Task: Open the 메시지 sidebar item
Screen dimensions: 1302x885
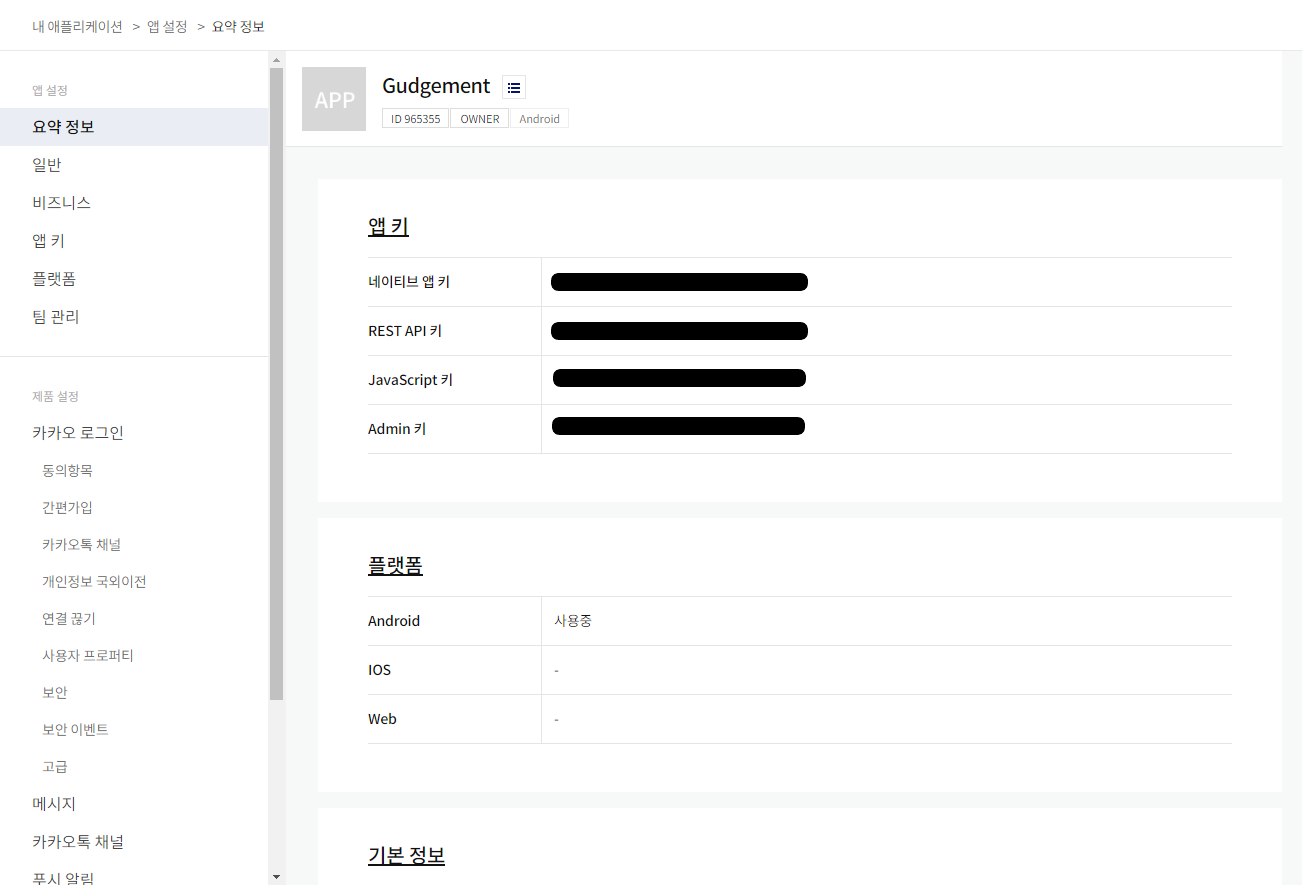Action: pos(54,804)
